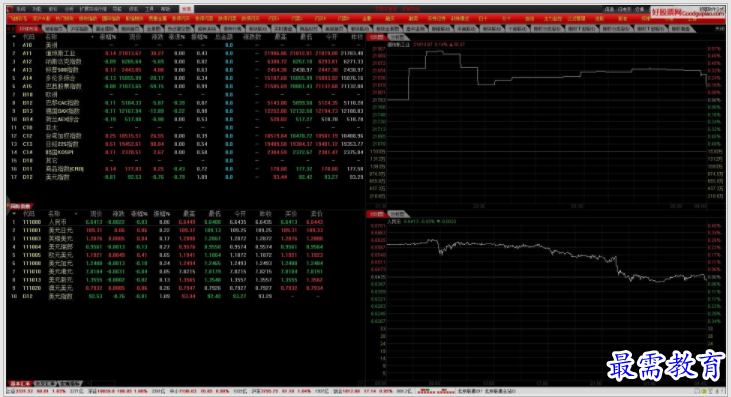731x397 pixels.
Task: Open the 分析 menu
Action: point(69,9)
